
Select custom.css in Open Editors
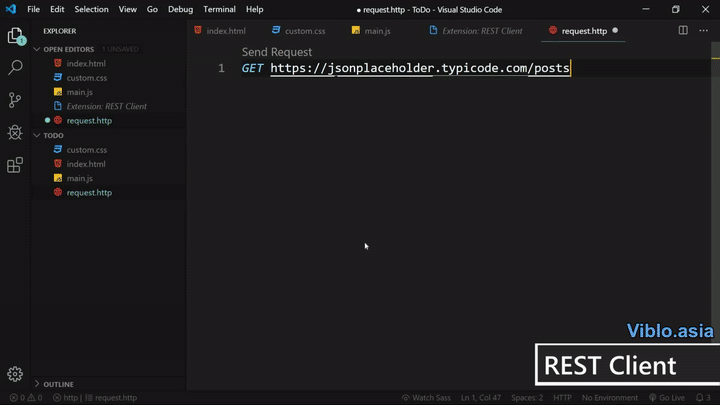point(87,78)
